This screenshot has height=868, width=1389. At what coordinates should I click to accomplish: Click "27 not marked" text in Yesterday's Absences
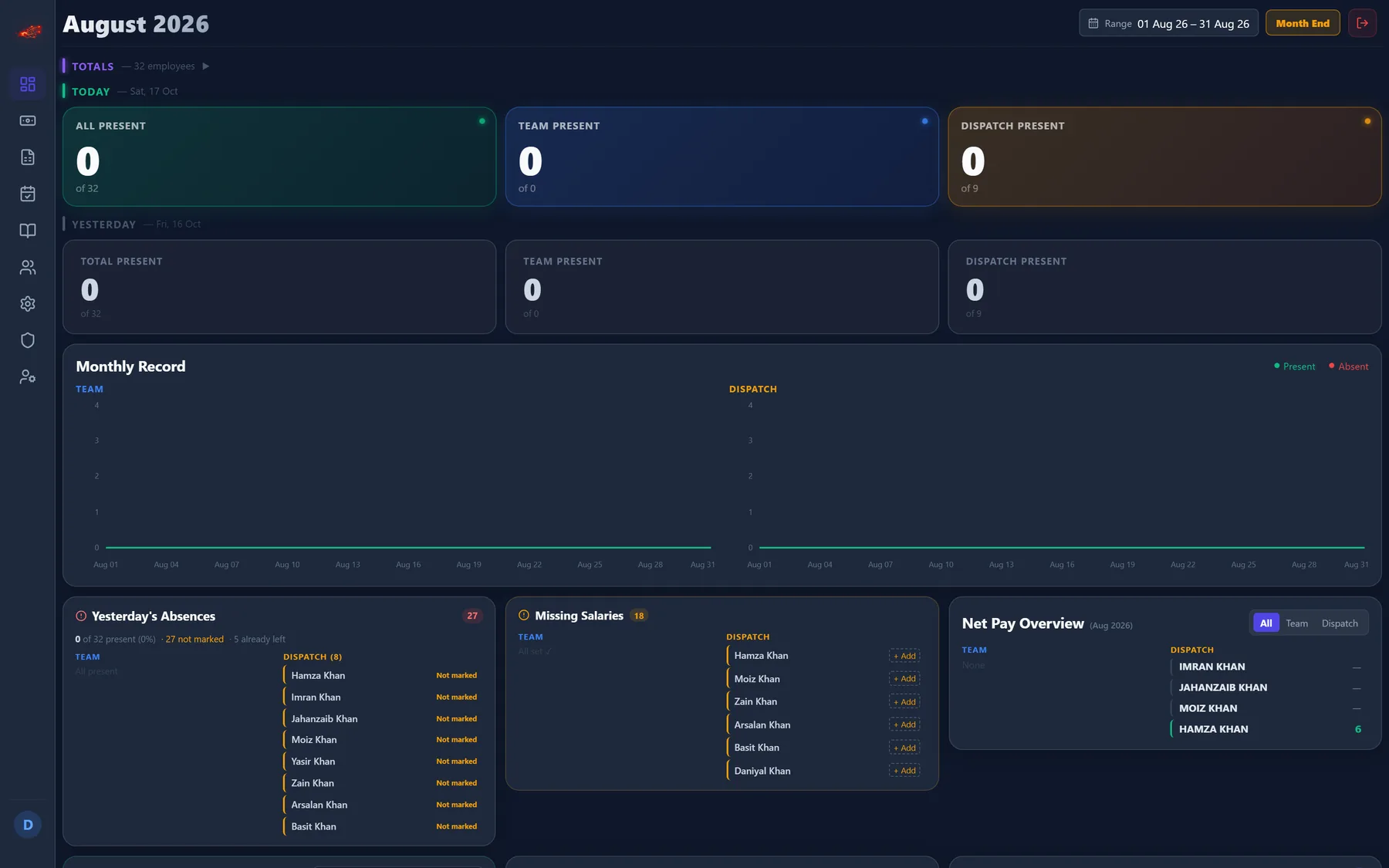click(x=194, y=640)
